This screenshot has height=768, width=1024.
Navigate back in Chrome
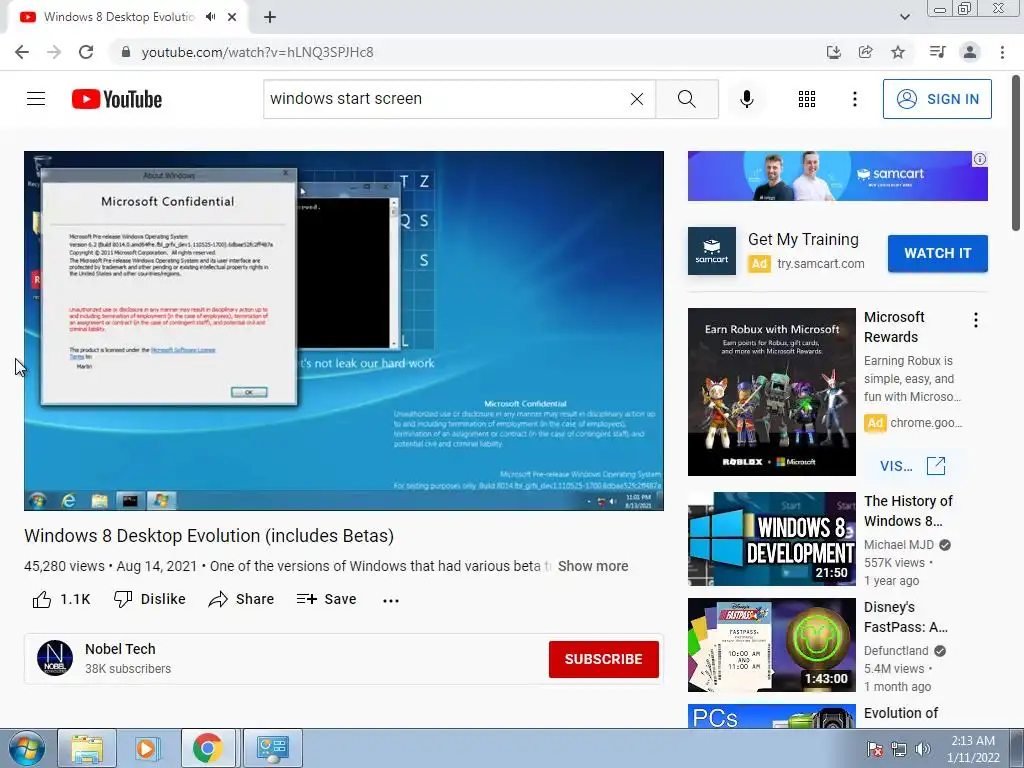tap(22, 52)
